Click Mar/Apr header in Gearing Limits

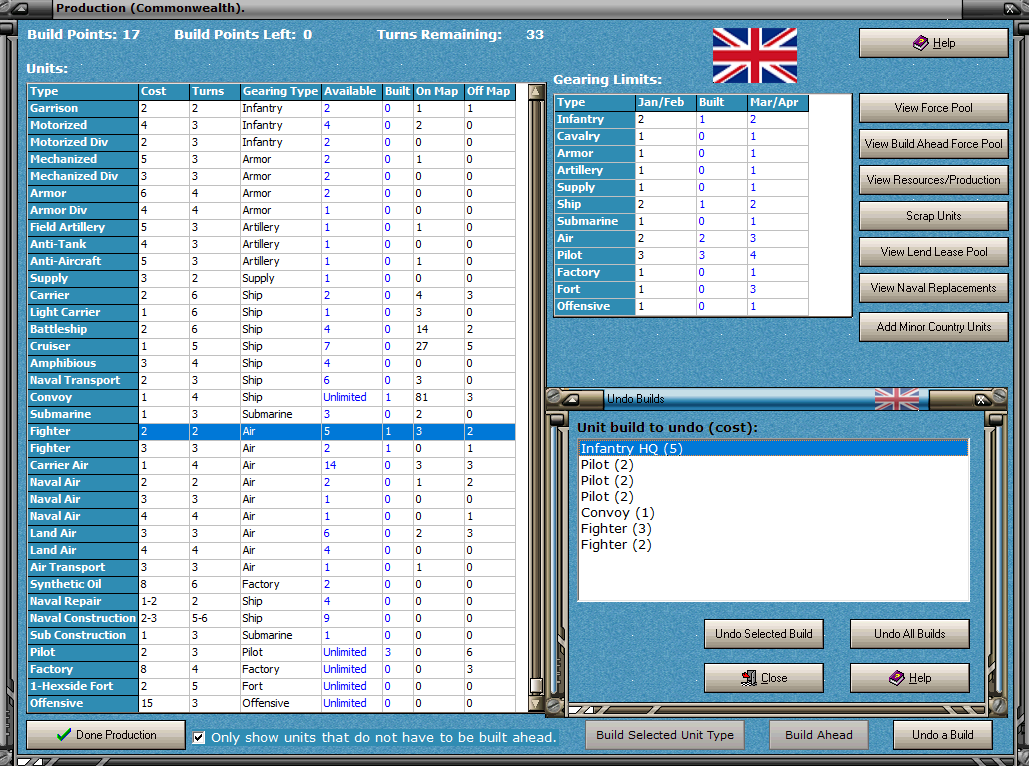coord(778,102)
